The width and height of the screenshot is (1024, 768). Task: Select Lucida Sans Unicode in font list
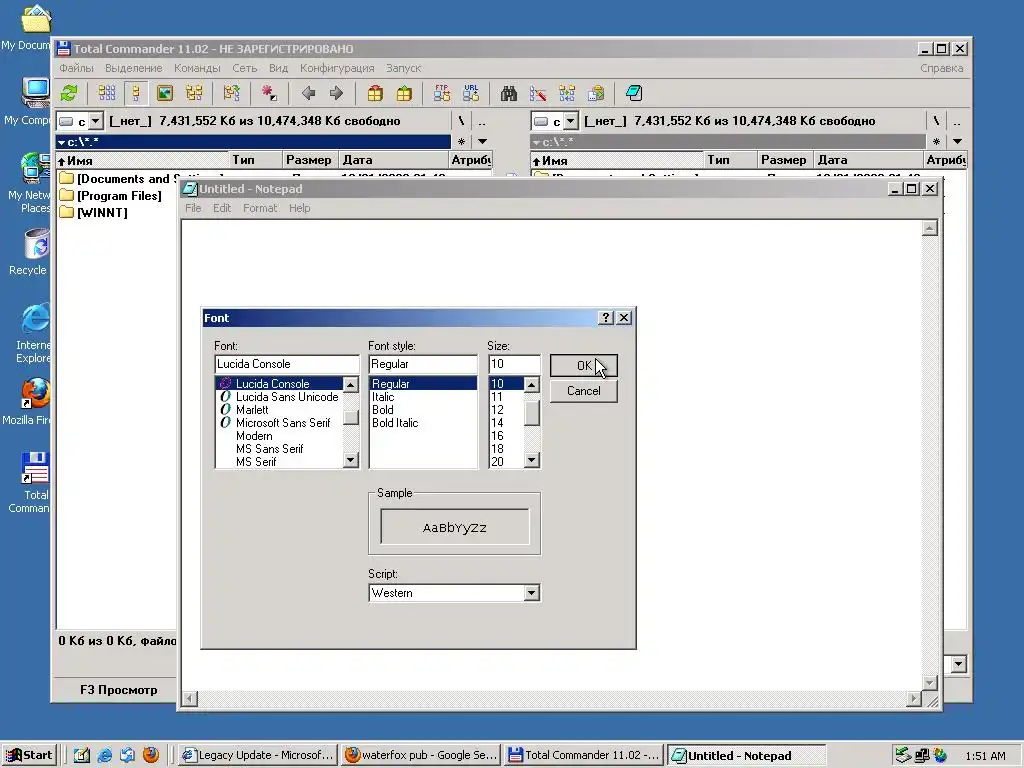(280, 396)
